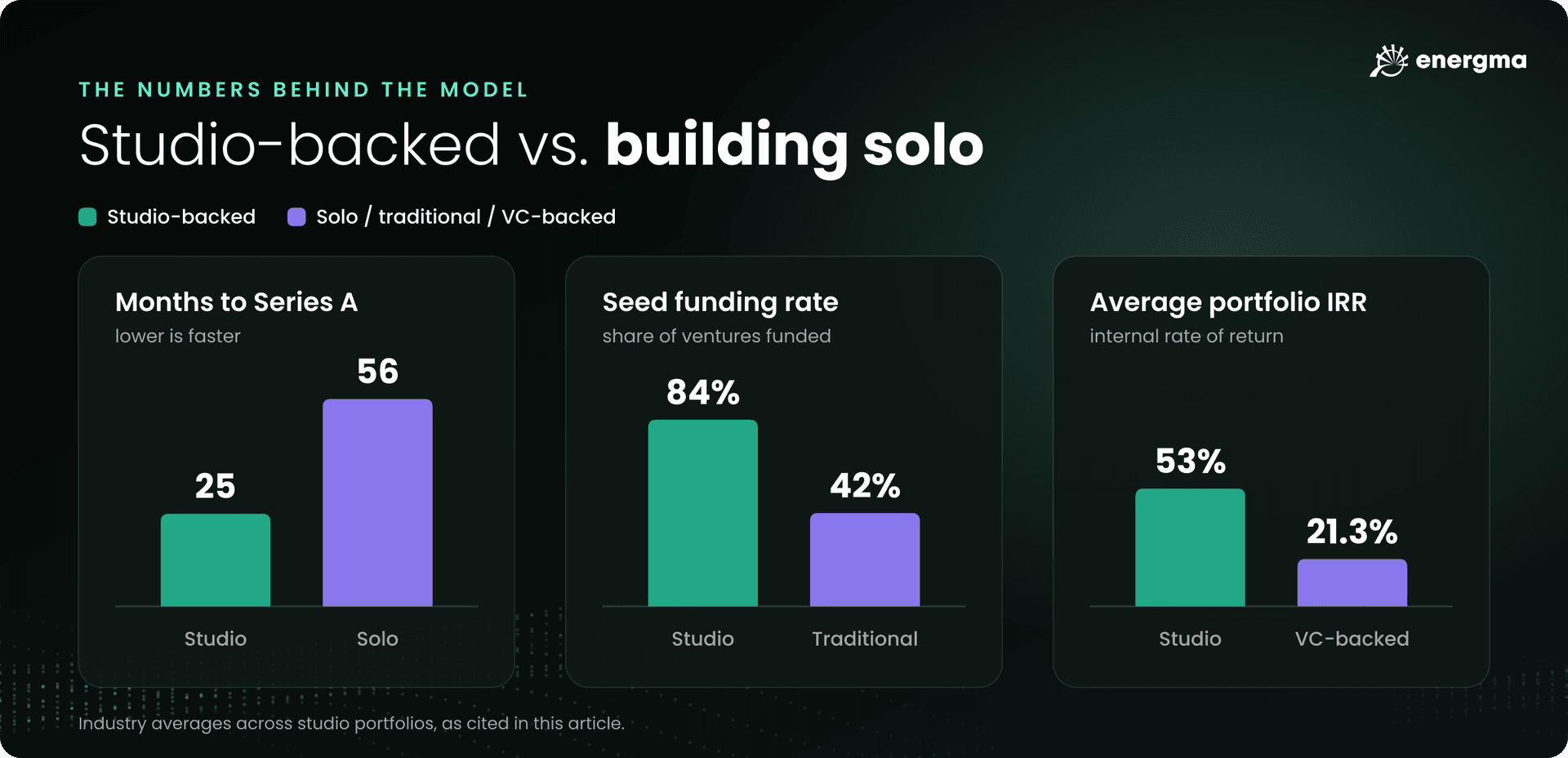Click the green Studio bar showing 25 months
Image resolution: width=1568 pixels, height=758 pixels.
(x=216, y=560)
